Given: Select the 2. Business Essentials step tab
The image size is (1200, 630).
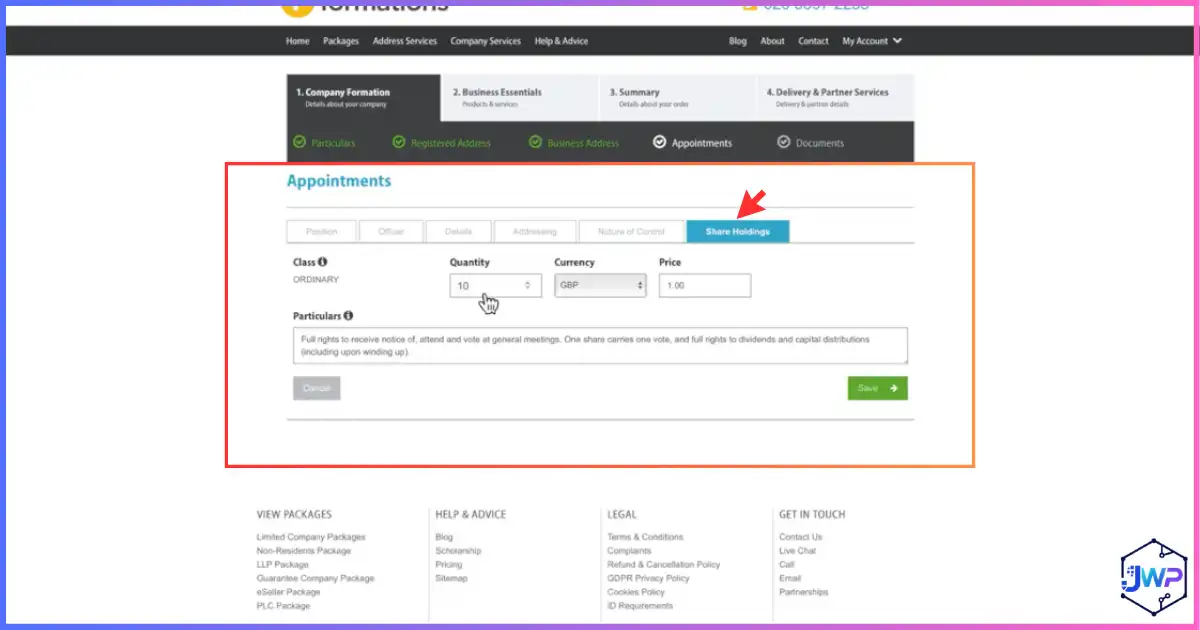Looking at the screenshot, I should [x=520, y=97].
